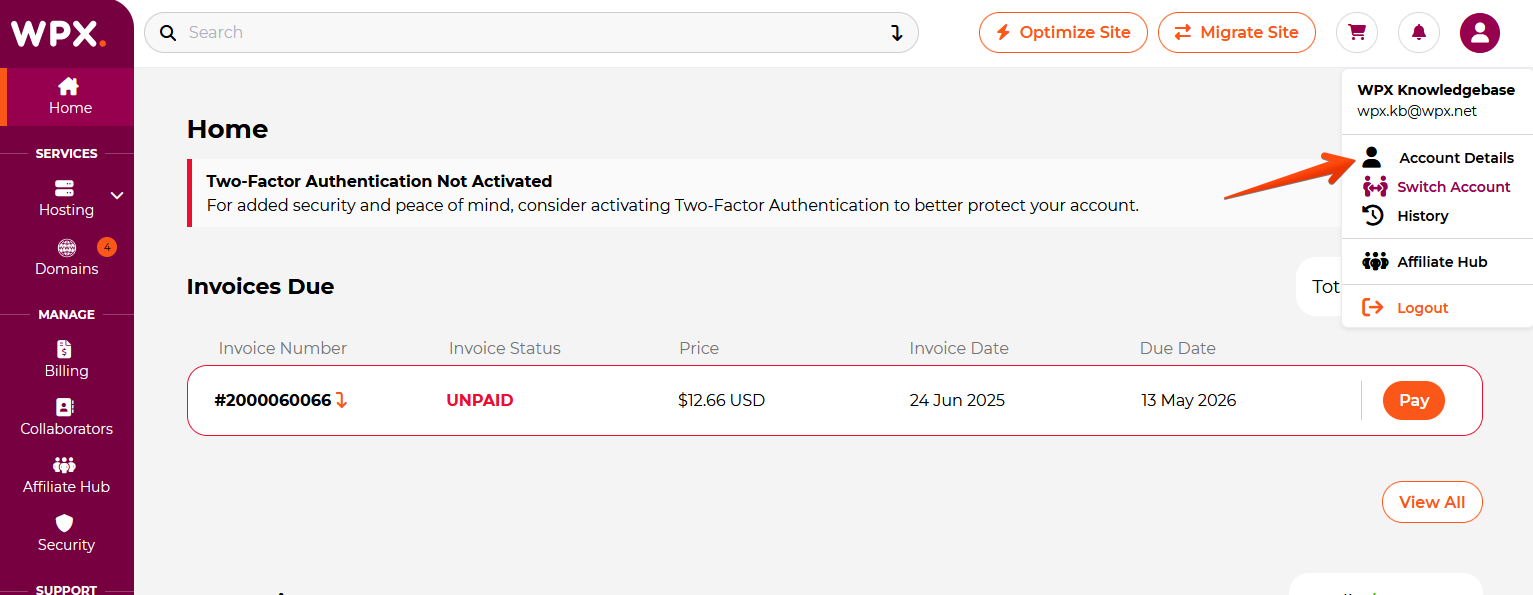The width and height of the screenshot is (1533, 595).
Task: Expand the Hosting submenu chevron
Action: (x=117, y=195)
